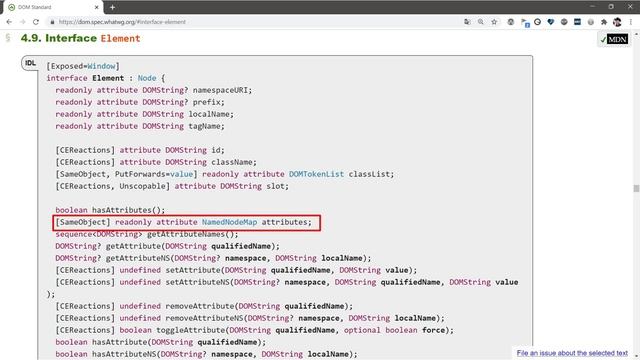Bookmark this page with star icon
The width and height of the screenshot is (640, 360).
point(494,22)
